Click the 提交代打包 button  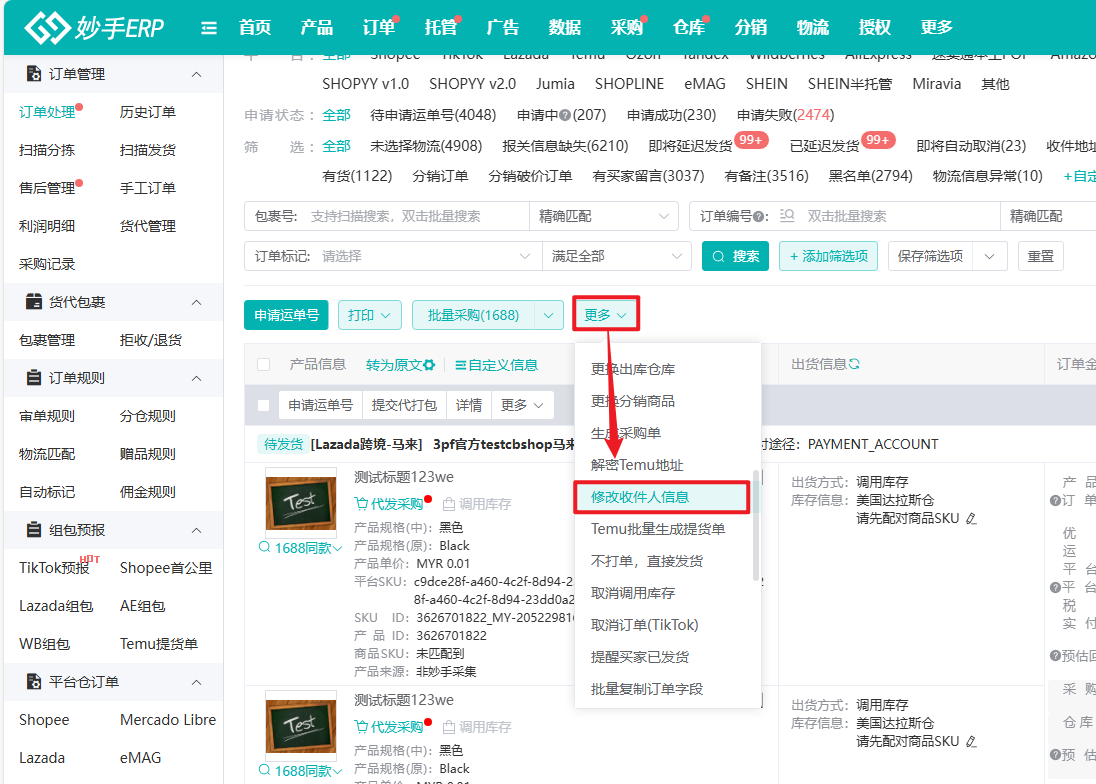(x=403, y=405)
